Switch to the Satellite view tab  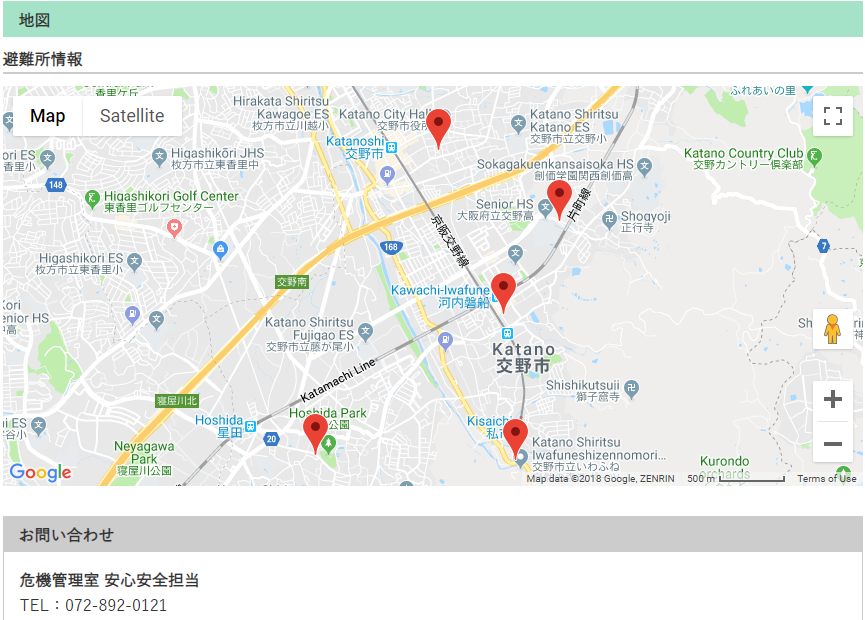(x=132, y=116)
